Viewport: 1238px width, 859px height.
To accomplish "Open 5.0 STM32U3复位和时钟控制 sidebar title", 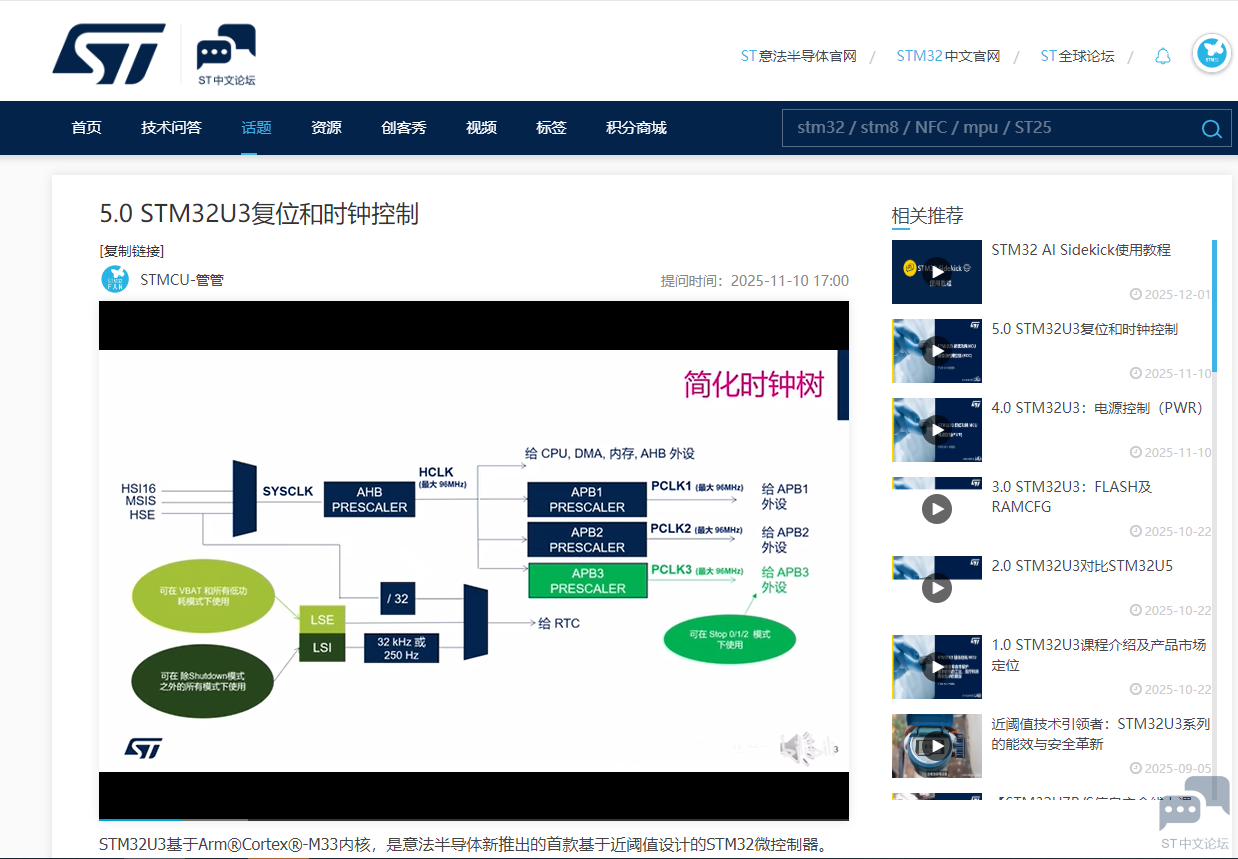I will tap(1084, 329).
